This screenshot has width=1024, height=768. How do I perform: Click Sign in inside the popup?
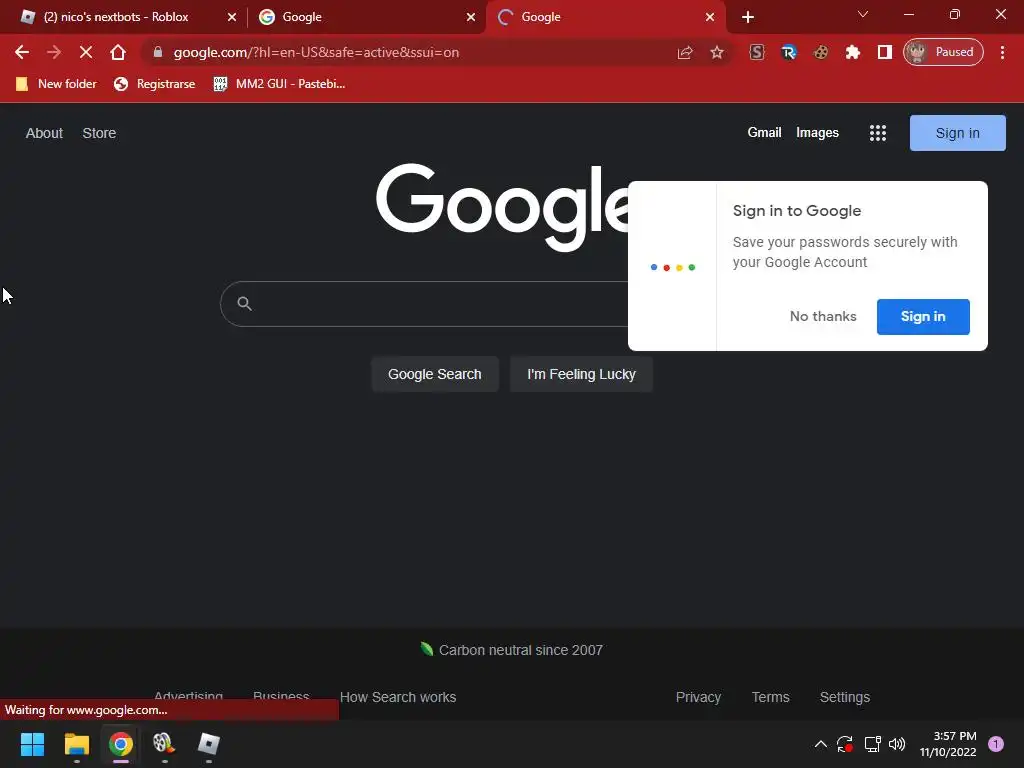click(x=923, y=317)
